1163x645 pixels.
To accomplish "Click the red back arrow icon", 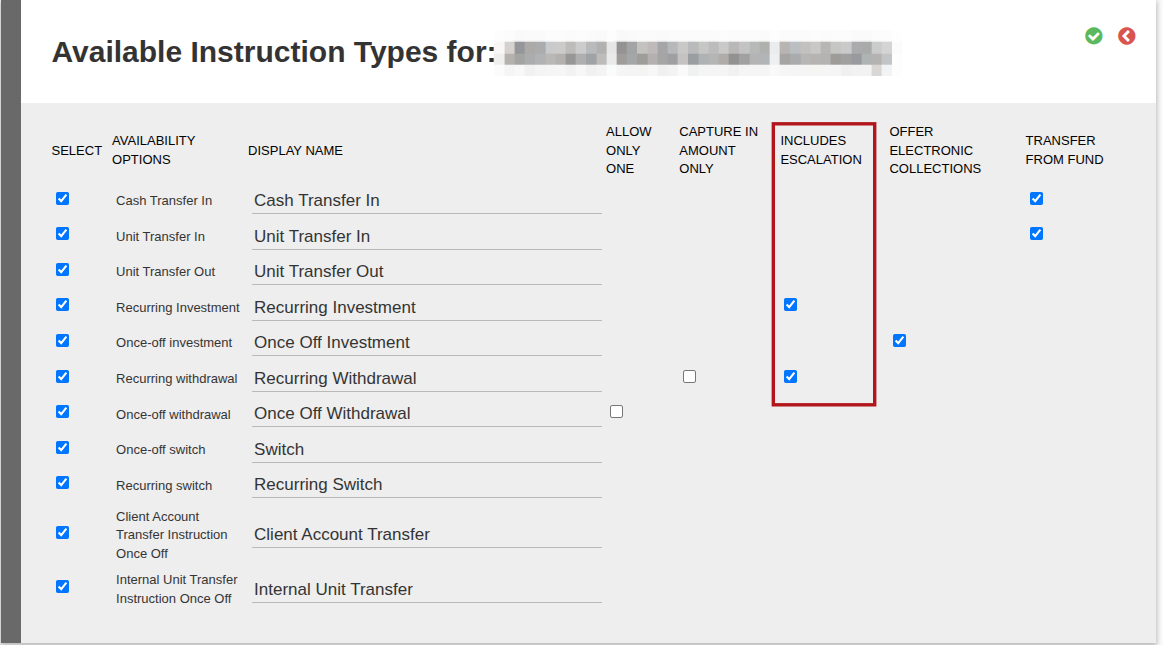I will click(1127, 36).
